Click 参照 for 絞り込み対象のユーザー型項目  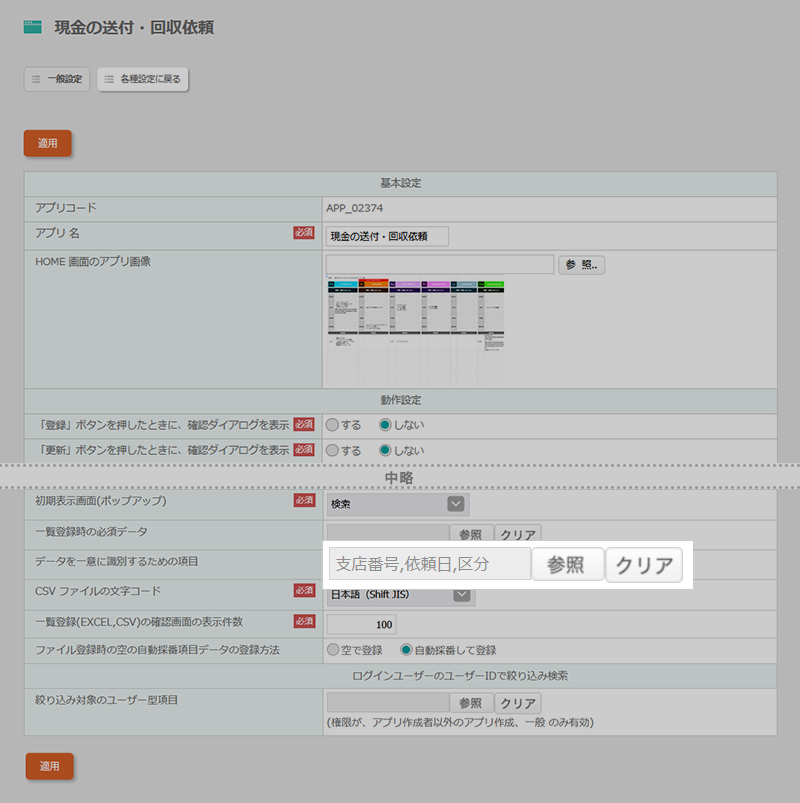(x=470, y=703)
